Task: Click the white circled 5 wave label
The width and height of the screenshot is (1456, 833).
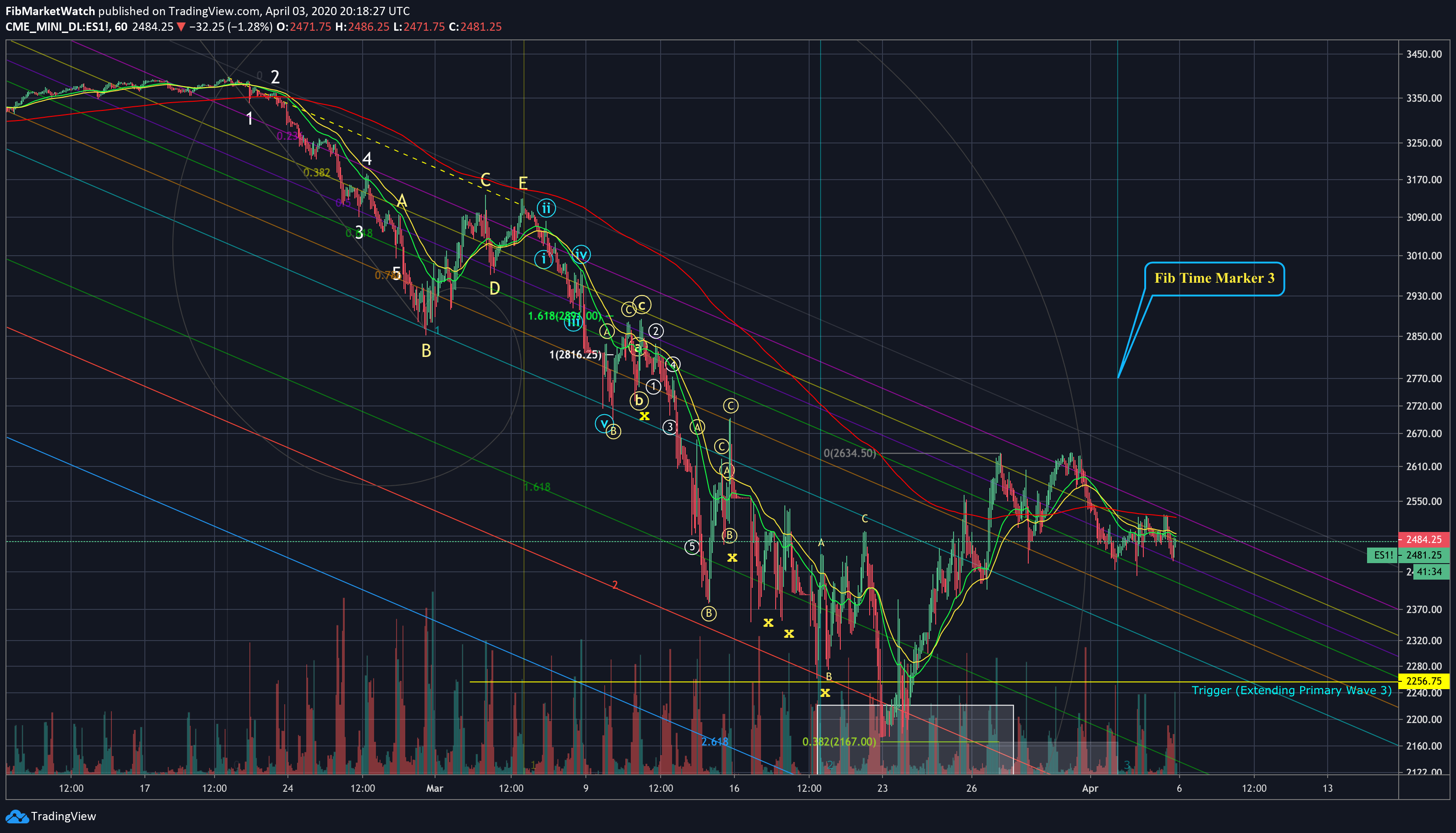Action: coord(692,547)
